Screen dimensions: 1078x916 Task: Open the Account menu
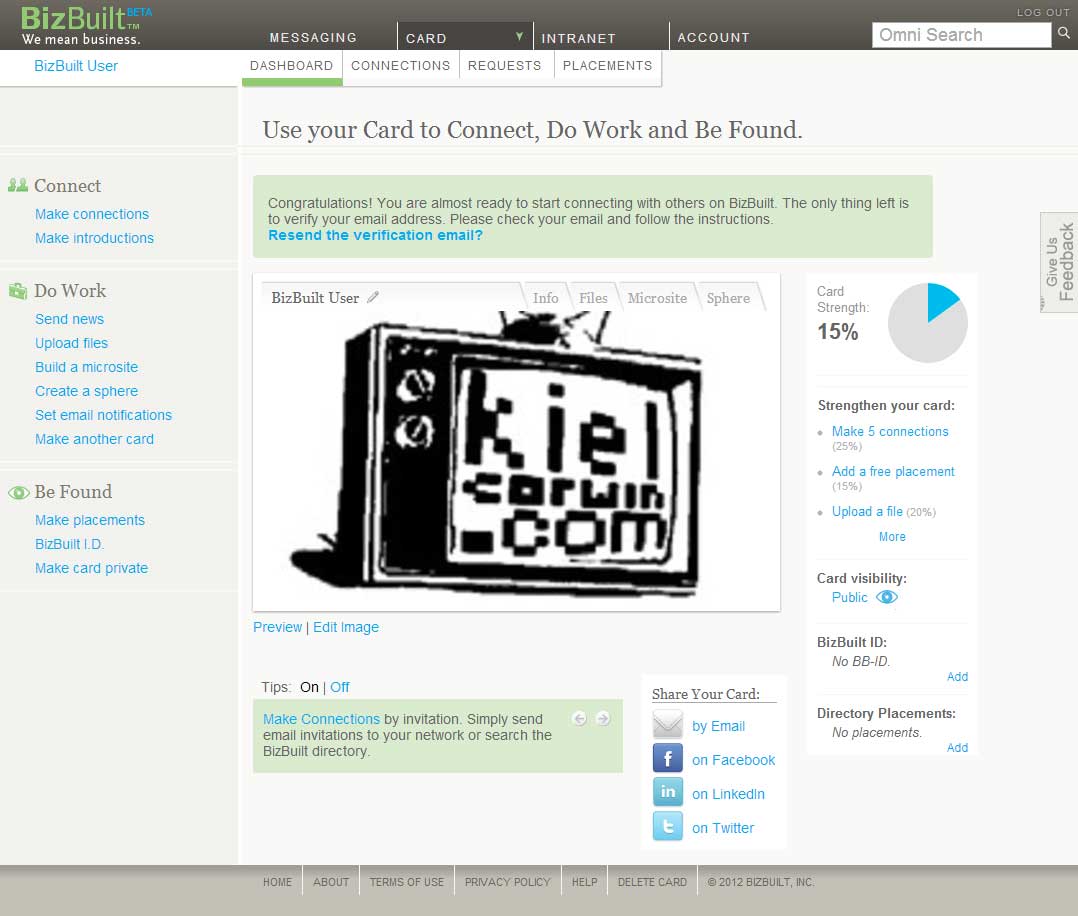[x=714, y=38]
